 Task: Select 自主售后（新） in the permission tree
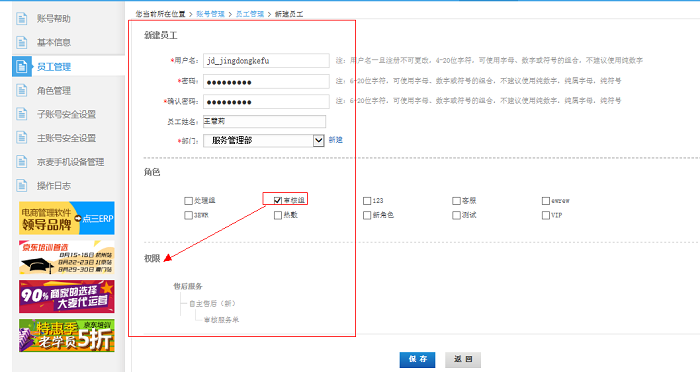212,303
